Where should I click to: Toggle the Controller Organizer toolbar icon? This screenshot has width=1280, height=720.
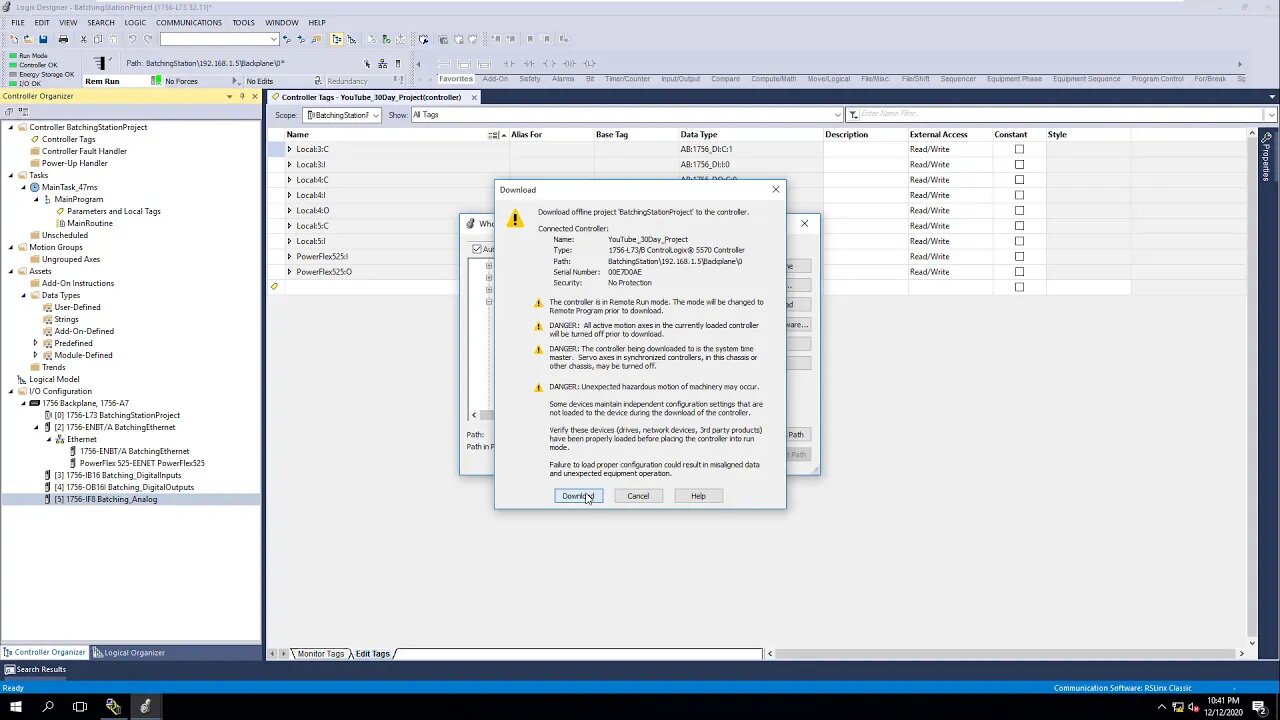click(337, 39)
